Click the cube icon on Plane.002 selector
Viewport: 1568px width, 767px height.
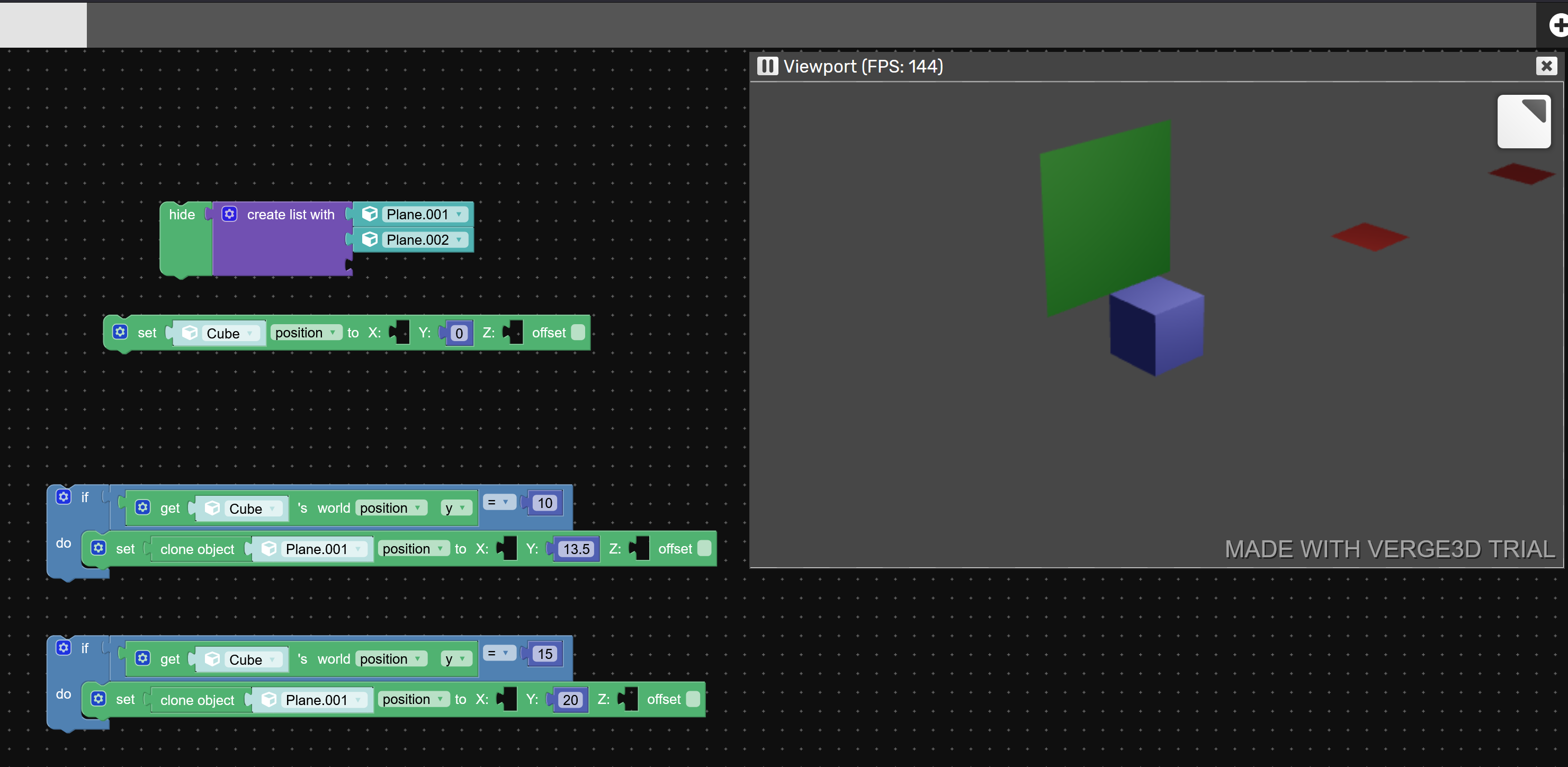370,239
